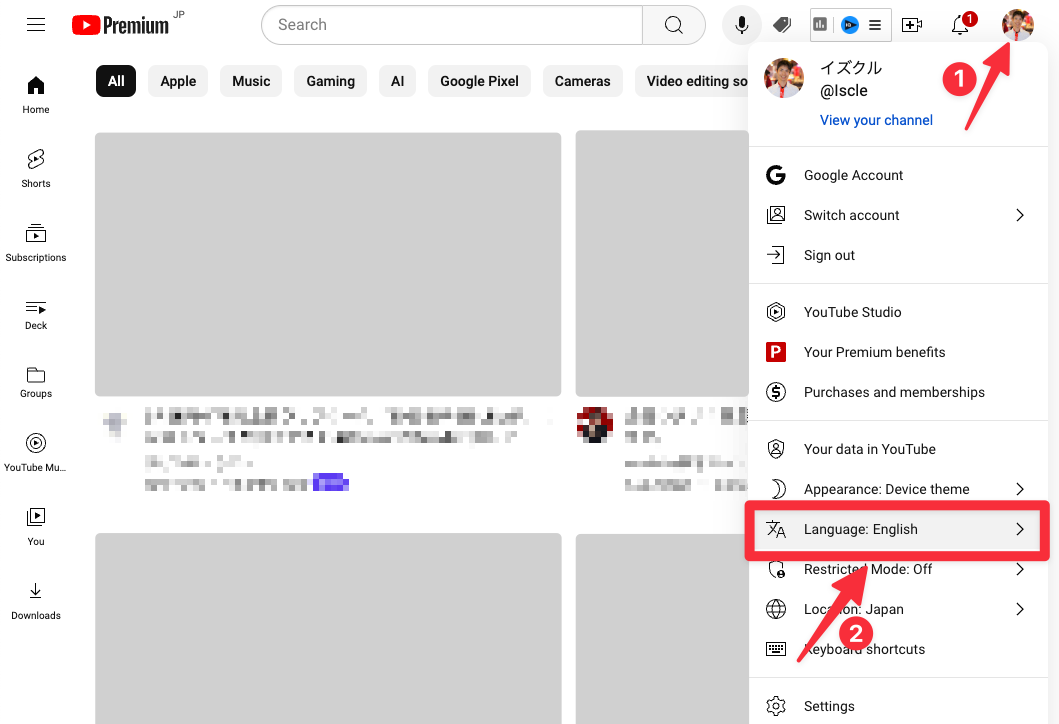Click the second video's channel avatar
This screenshot has width=1059, height=724.
[x=595, y=425]
